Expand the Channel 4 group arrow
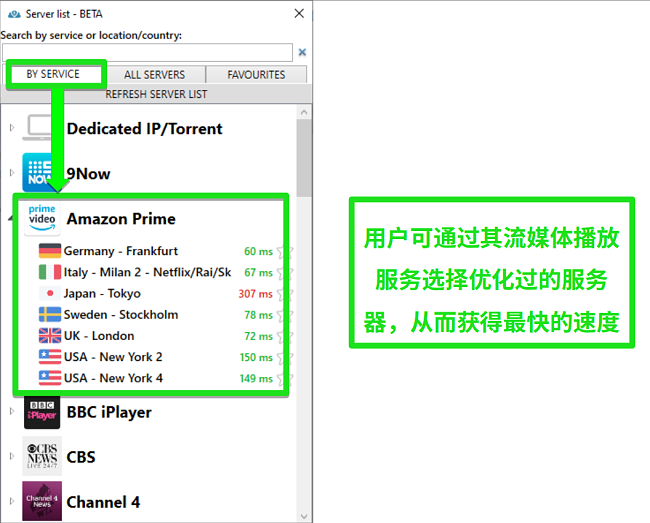This screenshot has height=523, width=650. click(12, 501)
